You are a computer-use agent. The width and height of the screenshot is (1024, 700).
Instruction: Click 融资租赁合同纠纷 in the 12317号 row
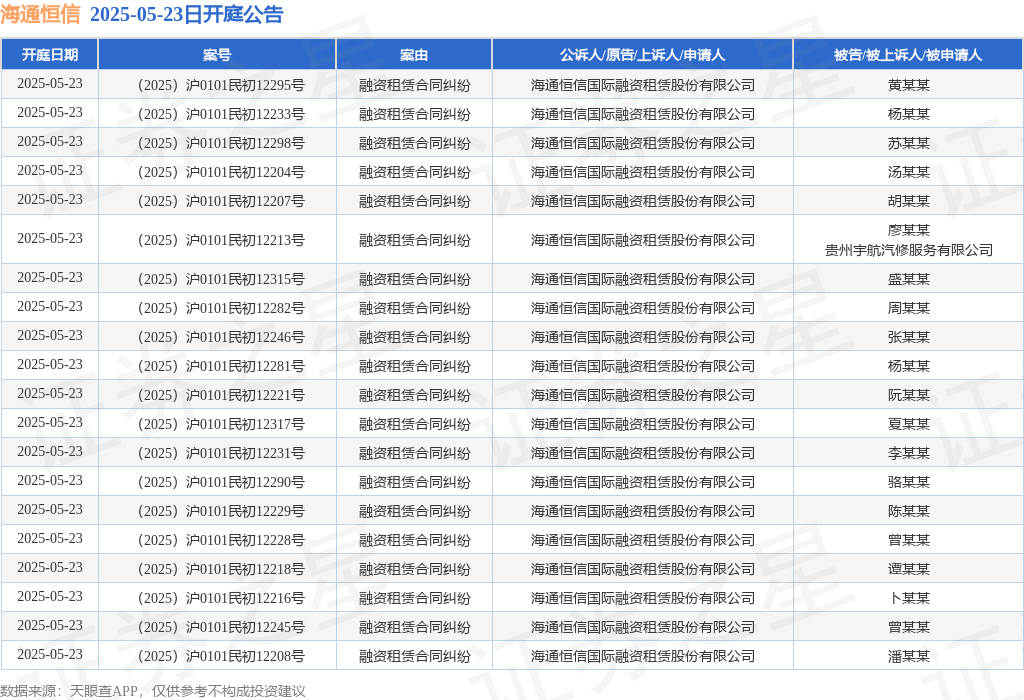coord(414,424)
